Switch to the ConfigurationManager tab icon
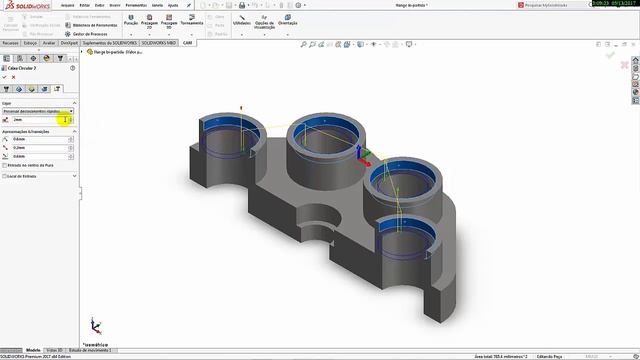 coord(33,59)
